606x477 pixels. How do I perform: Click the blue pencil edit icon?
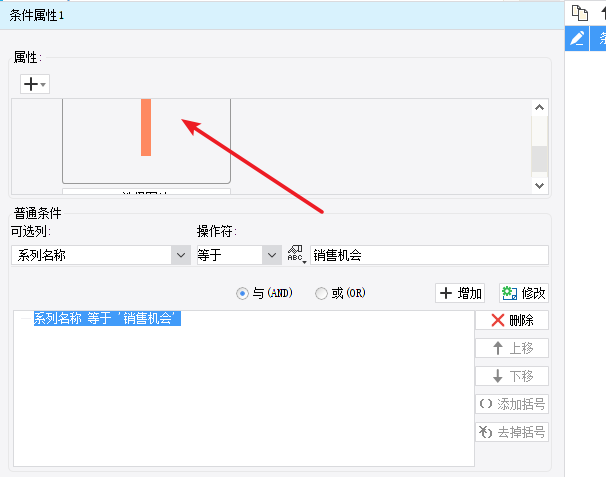577,38
